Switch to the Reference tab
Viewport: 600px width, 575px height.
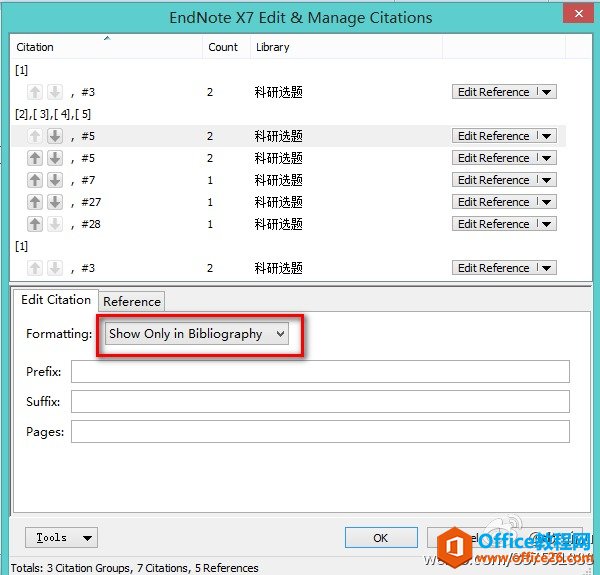coord(132,301)
